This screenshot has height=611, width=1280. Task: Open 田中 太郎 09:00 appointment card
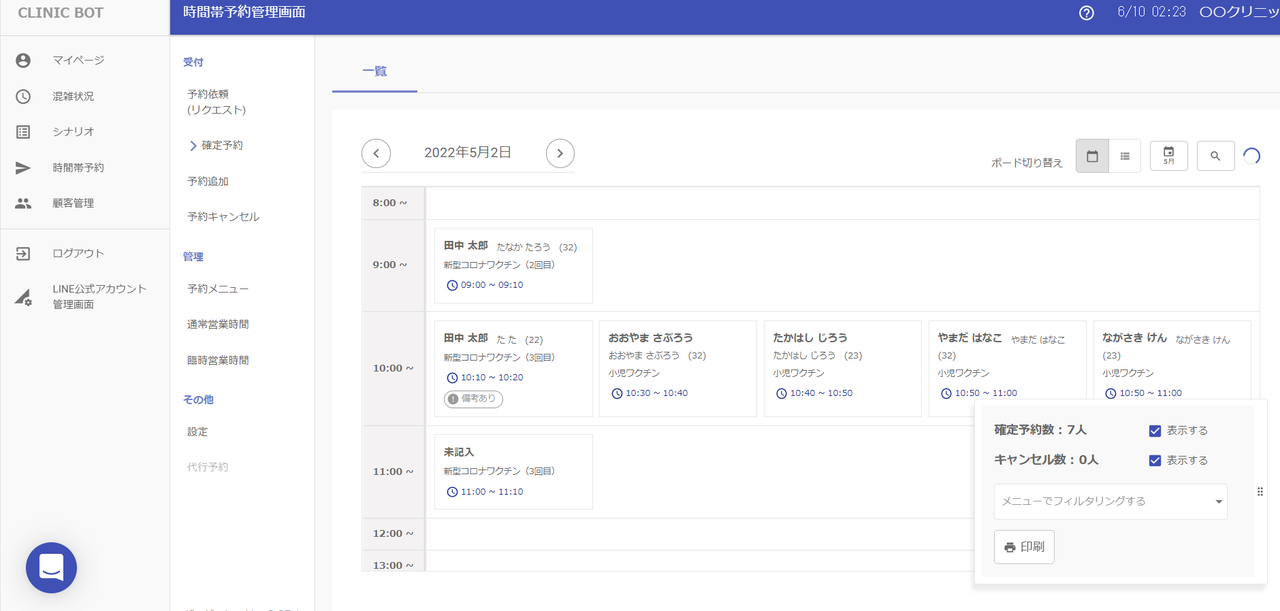[513, 265]
